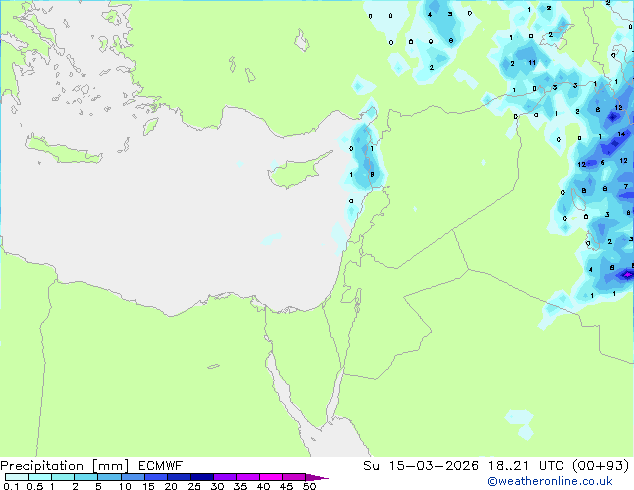Pick the legend swatch between 30 and 35
The width and height of the screenshot is (634, 490).
point(224,477)
